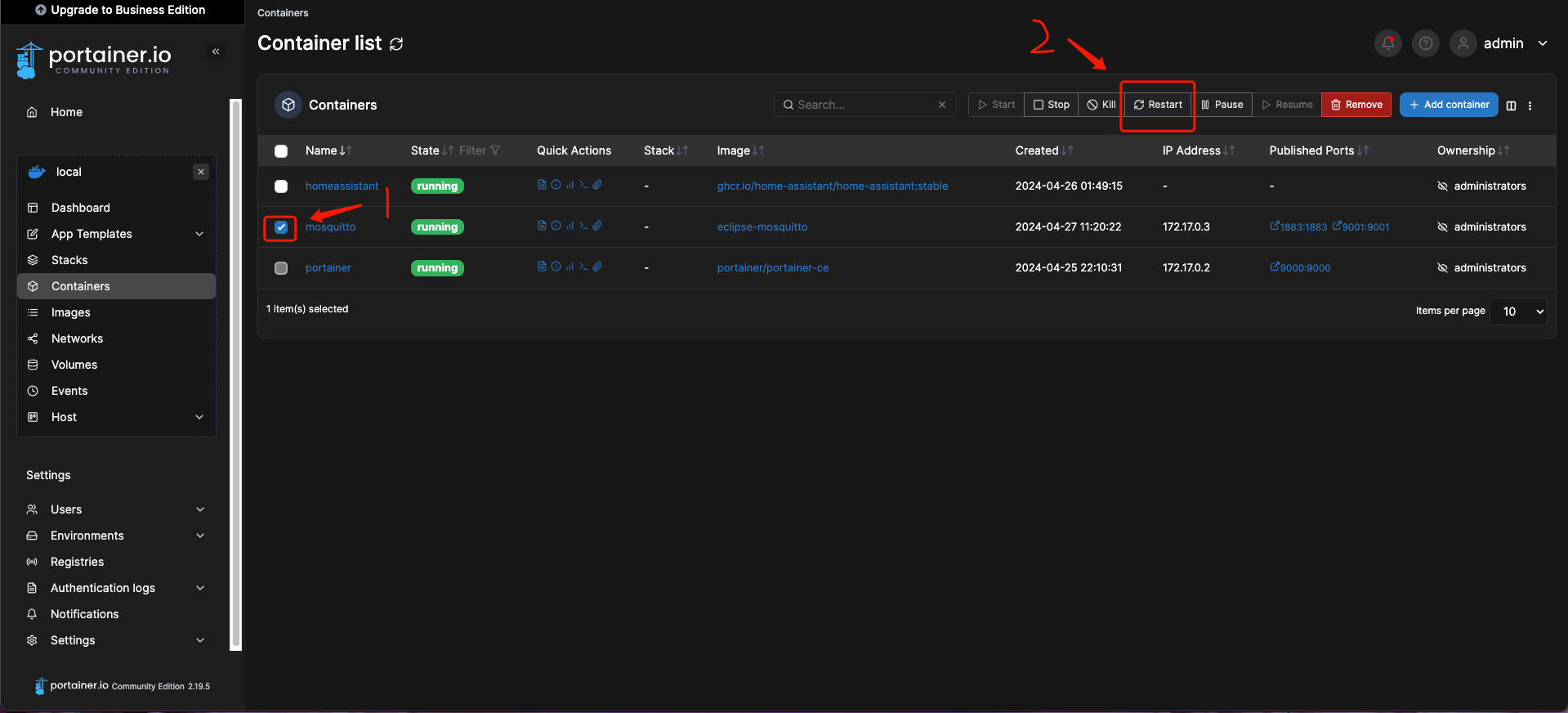Click the admin user avatar icon
This screenshot has height=713, width=1568.
[1463, 43]
